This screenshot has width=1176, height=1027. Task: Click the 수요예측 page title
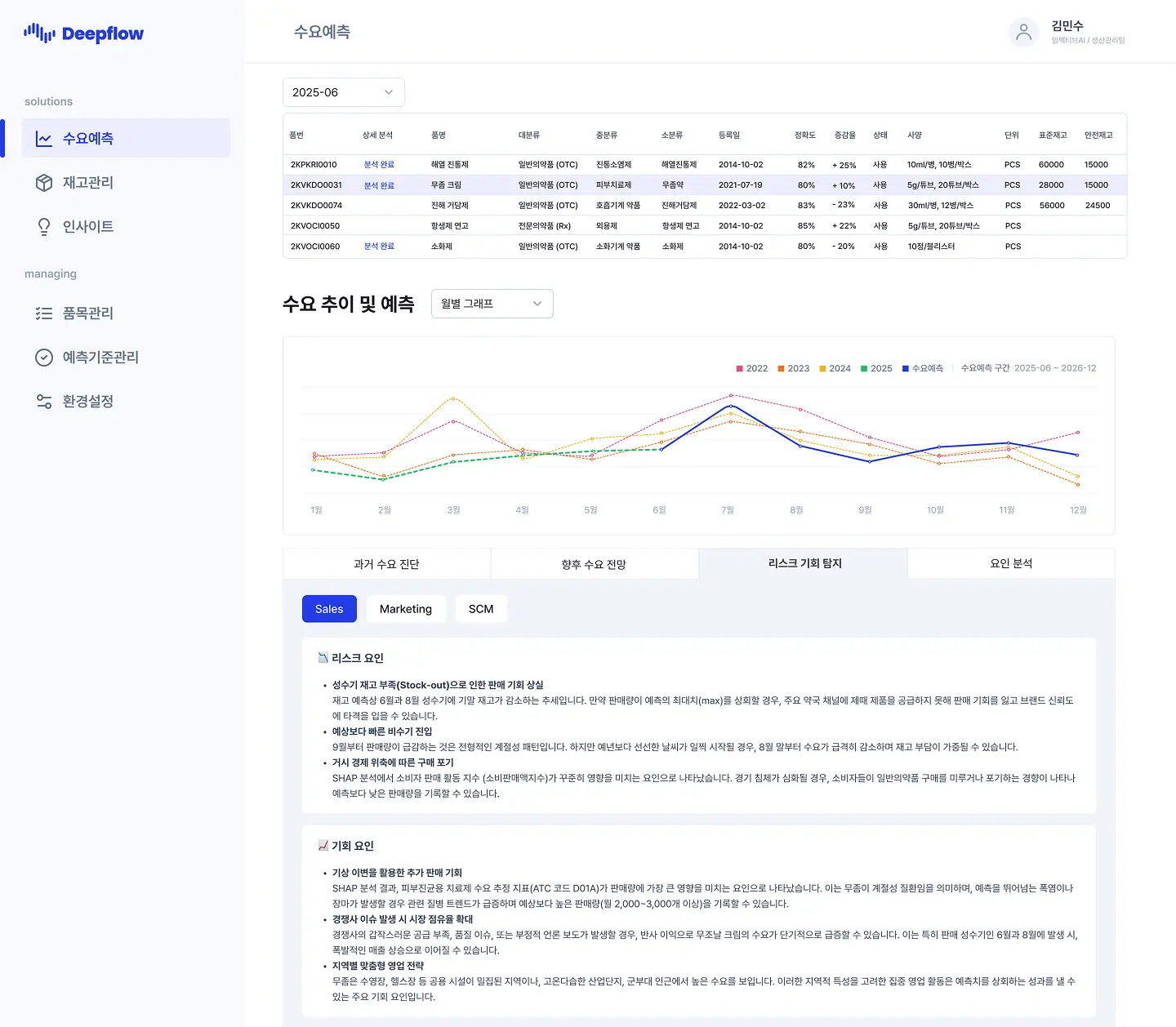(x=322, y=32)
